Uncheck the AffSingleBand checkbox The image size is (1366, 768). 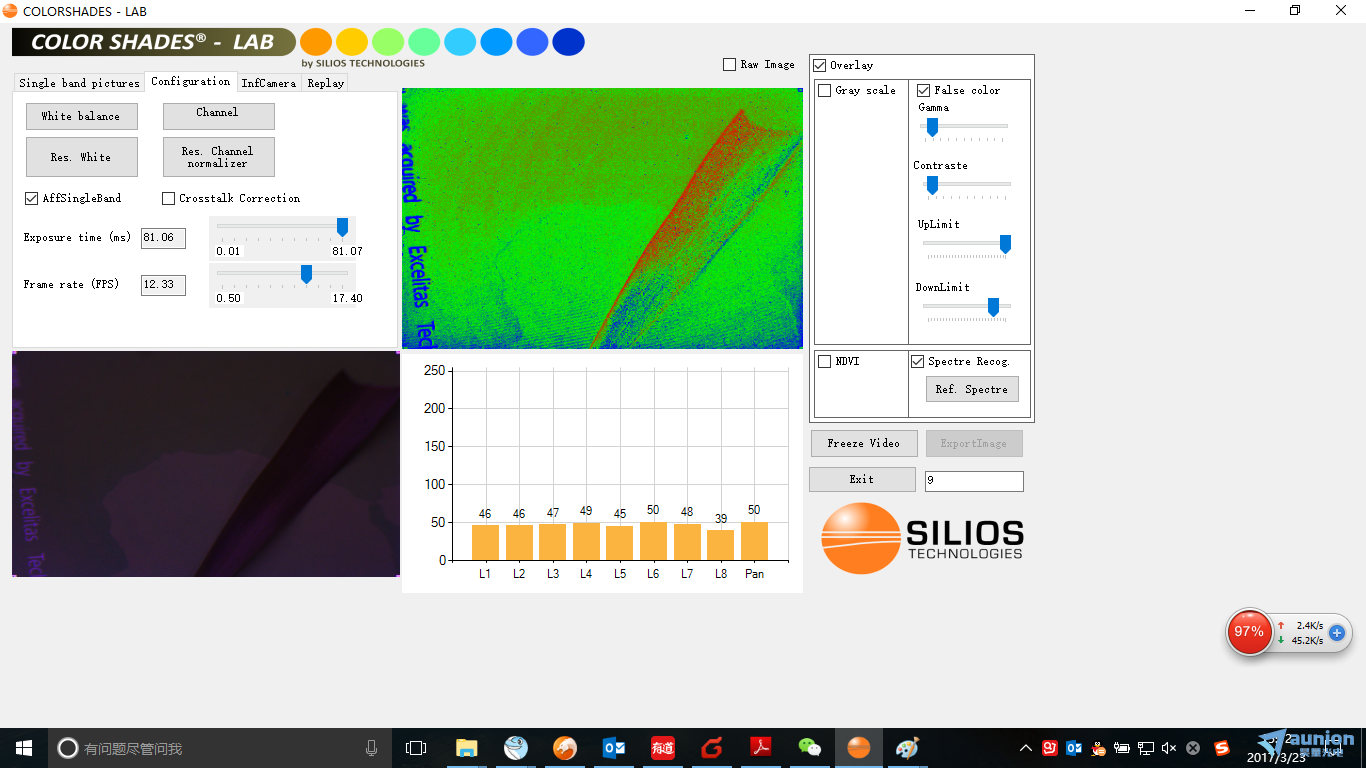pyautogui.click(x=32, y=198)
